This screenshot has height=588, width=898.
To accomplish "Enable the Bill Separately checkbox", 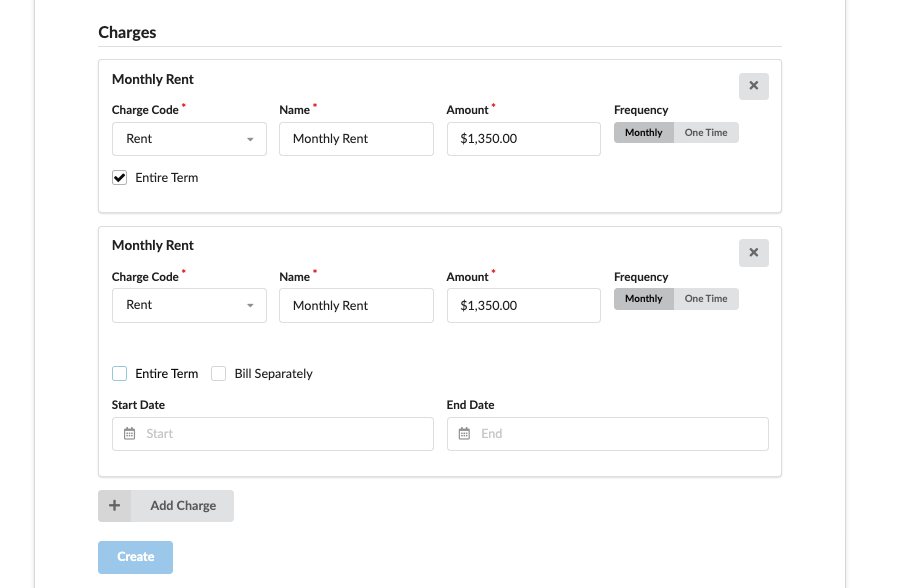I will pos(218,373).
